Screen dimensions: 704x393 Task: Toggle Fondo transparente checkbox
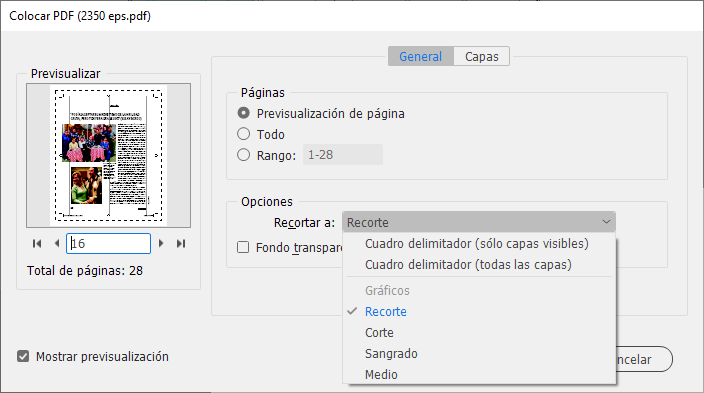pyautogui.click(x=243, y=247)
